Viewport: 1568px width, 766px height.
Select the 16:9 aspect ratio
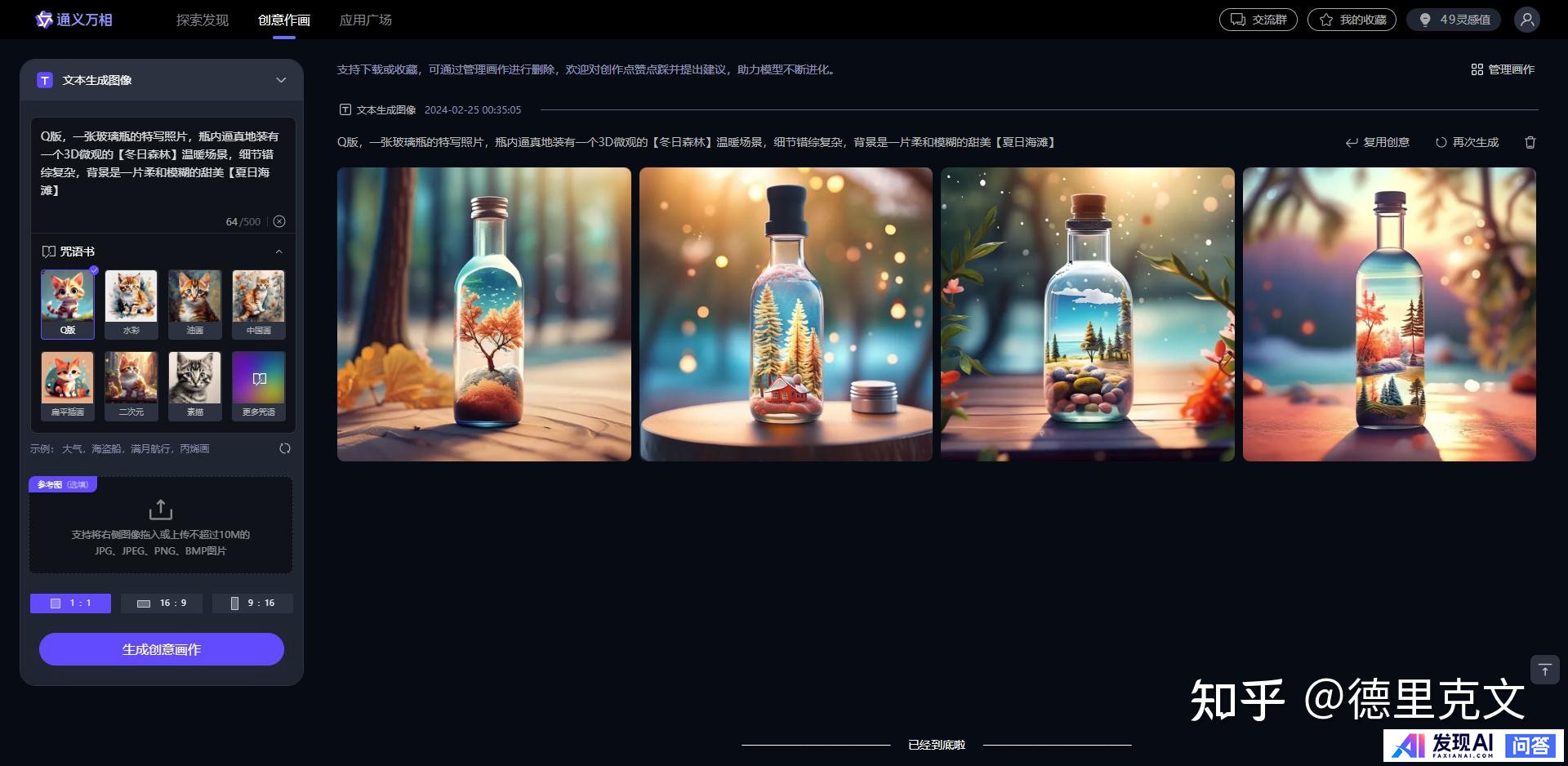[162, 603]
